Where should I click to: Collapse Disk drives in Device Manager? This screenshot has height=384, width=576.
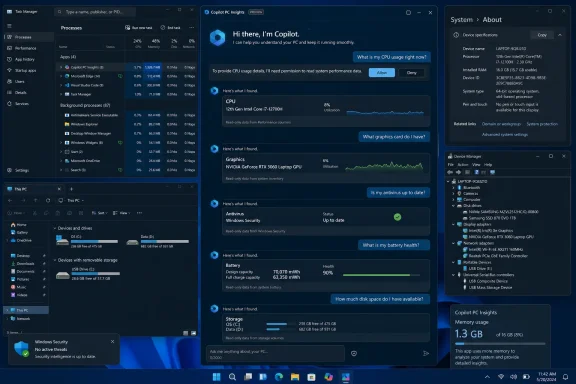[453, 206]
